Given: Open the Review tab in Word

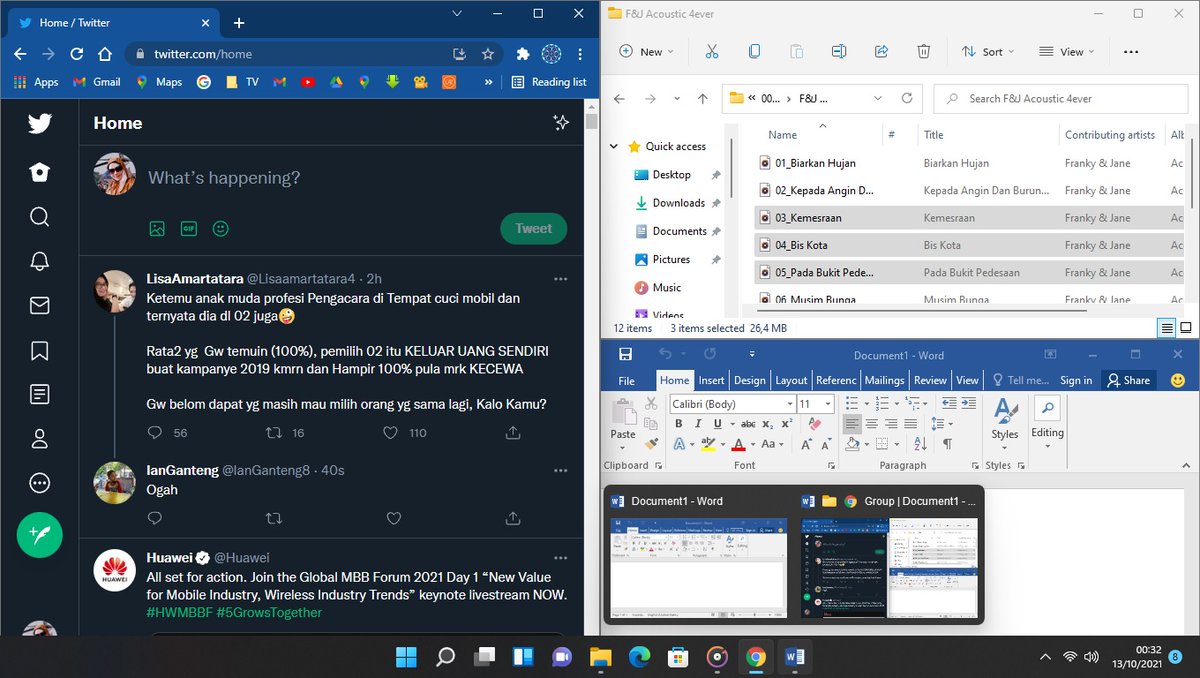Looking at the screenshot, I should coord(930,380).
